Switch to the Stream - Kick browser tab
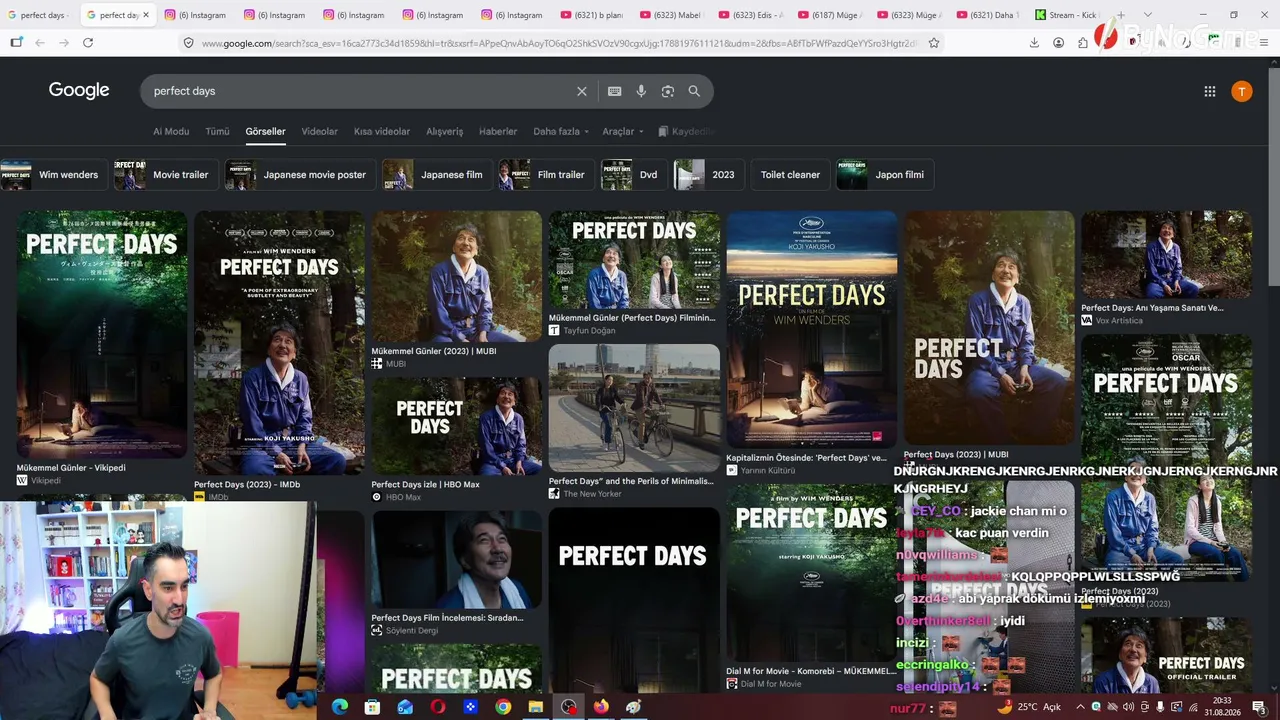Image resolution: width=1280 pixels, height=720 pixels. (1070, 15)
